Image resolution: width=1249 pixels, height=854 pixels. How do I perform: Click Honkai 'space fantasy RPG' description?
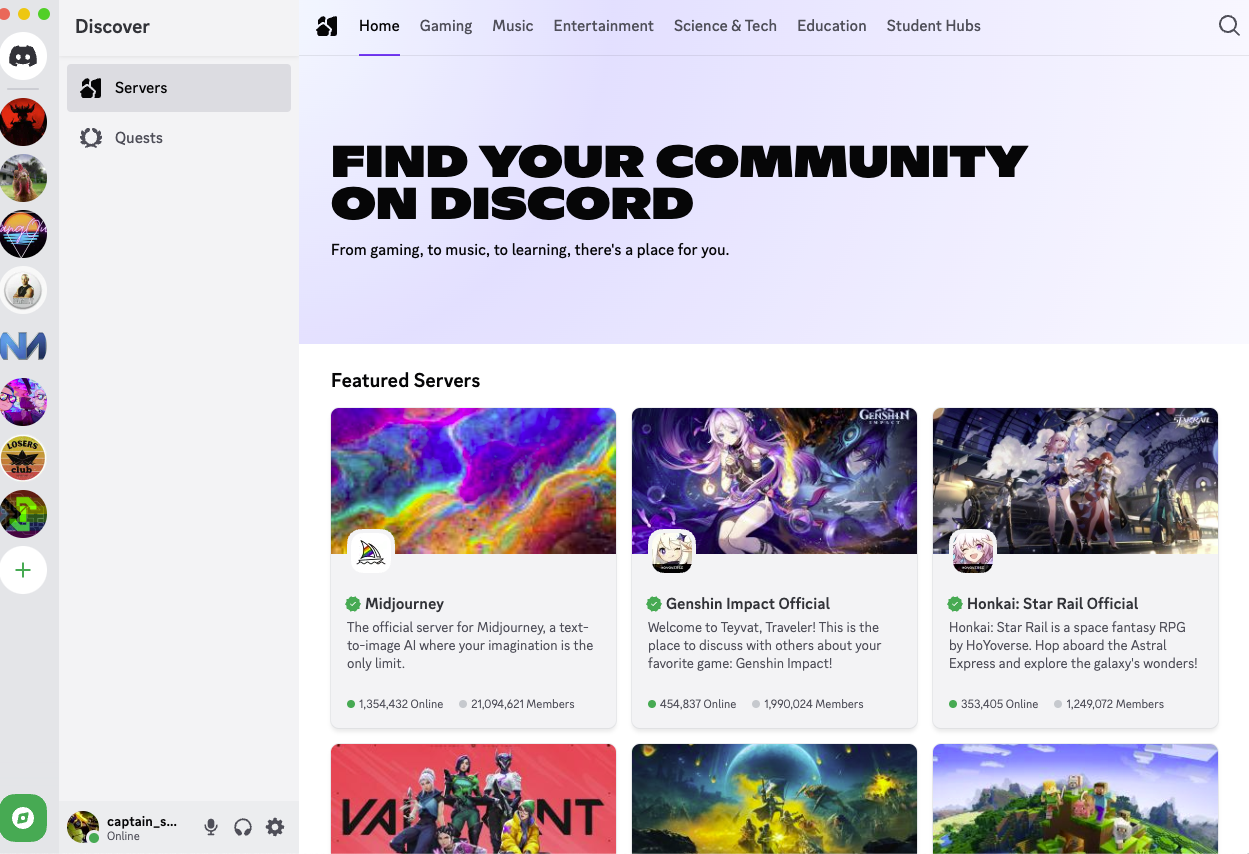[1073, 646]
